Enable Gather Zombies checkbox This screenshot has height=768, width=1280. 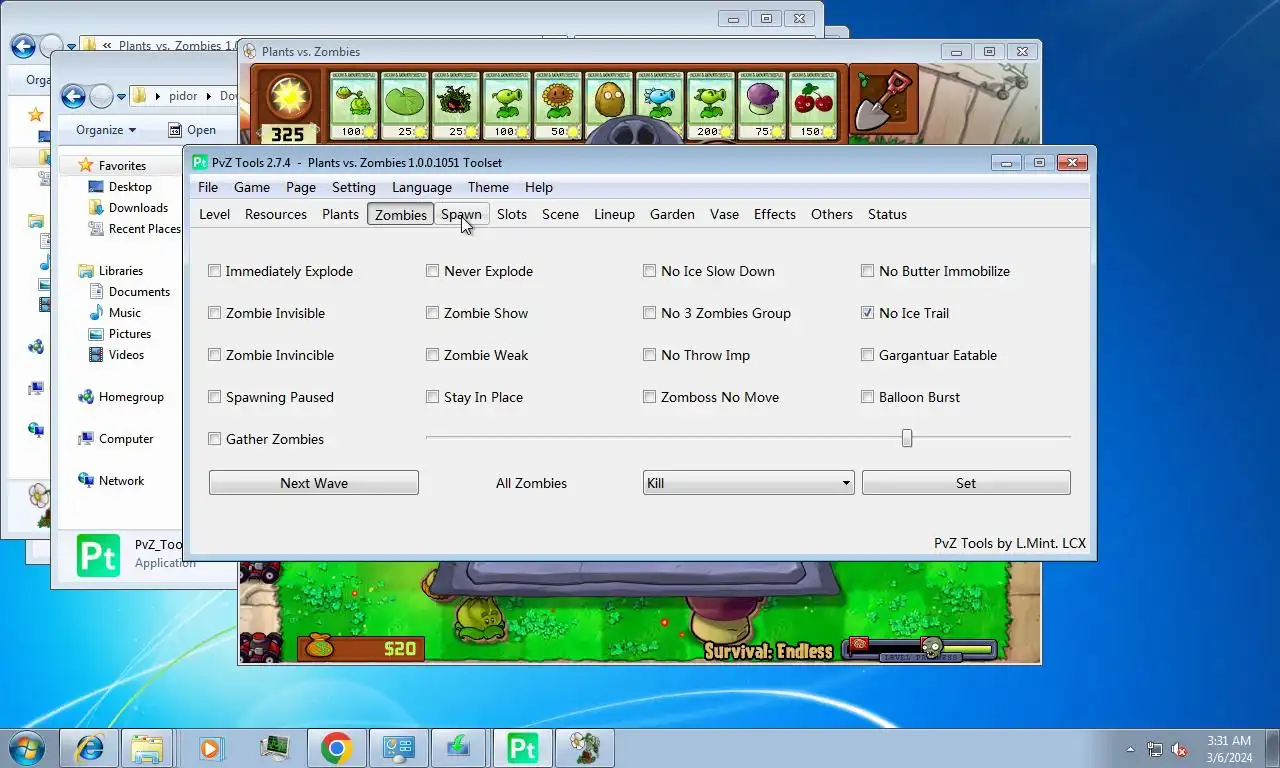click(x=214, y=439)
